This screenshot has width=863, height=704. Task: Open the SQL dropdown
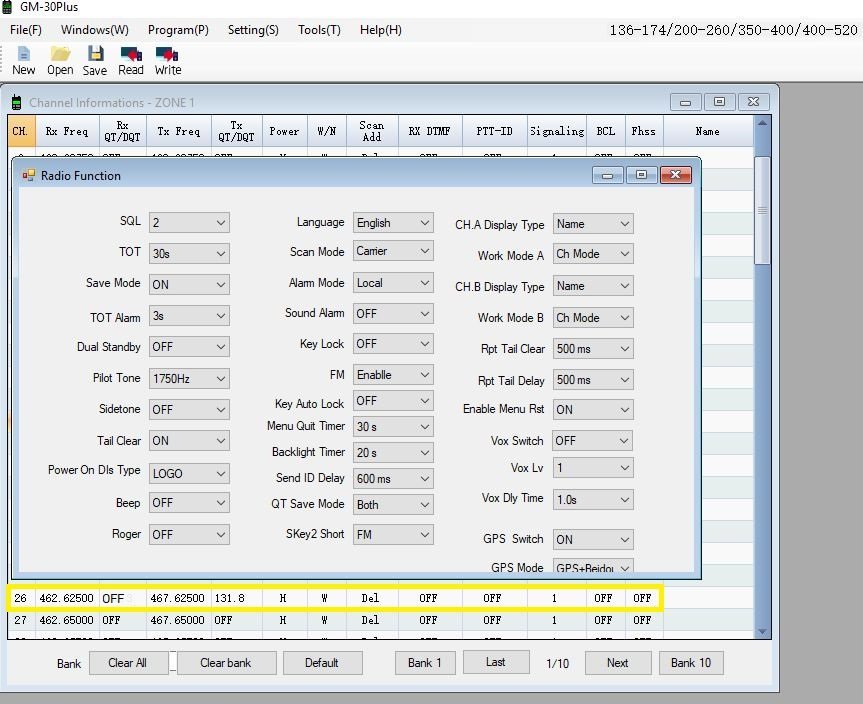pos(189,223)
